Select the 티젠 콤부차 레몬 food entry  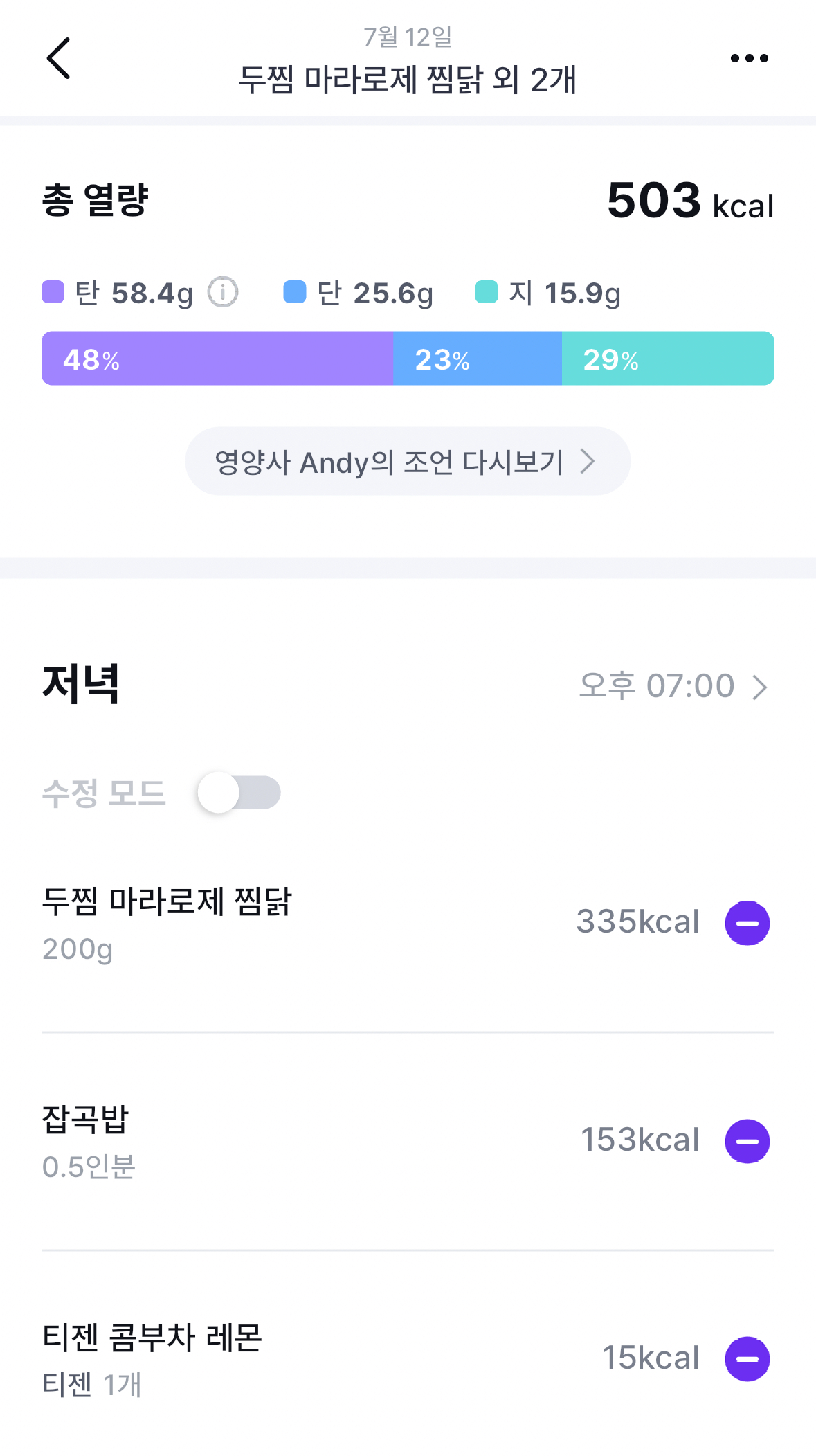[x=152, y=1338]
